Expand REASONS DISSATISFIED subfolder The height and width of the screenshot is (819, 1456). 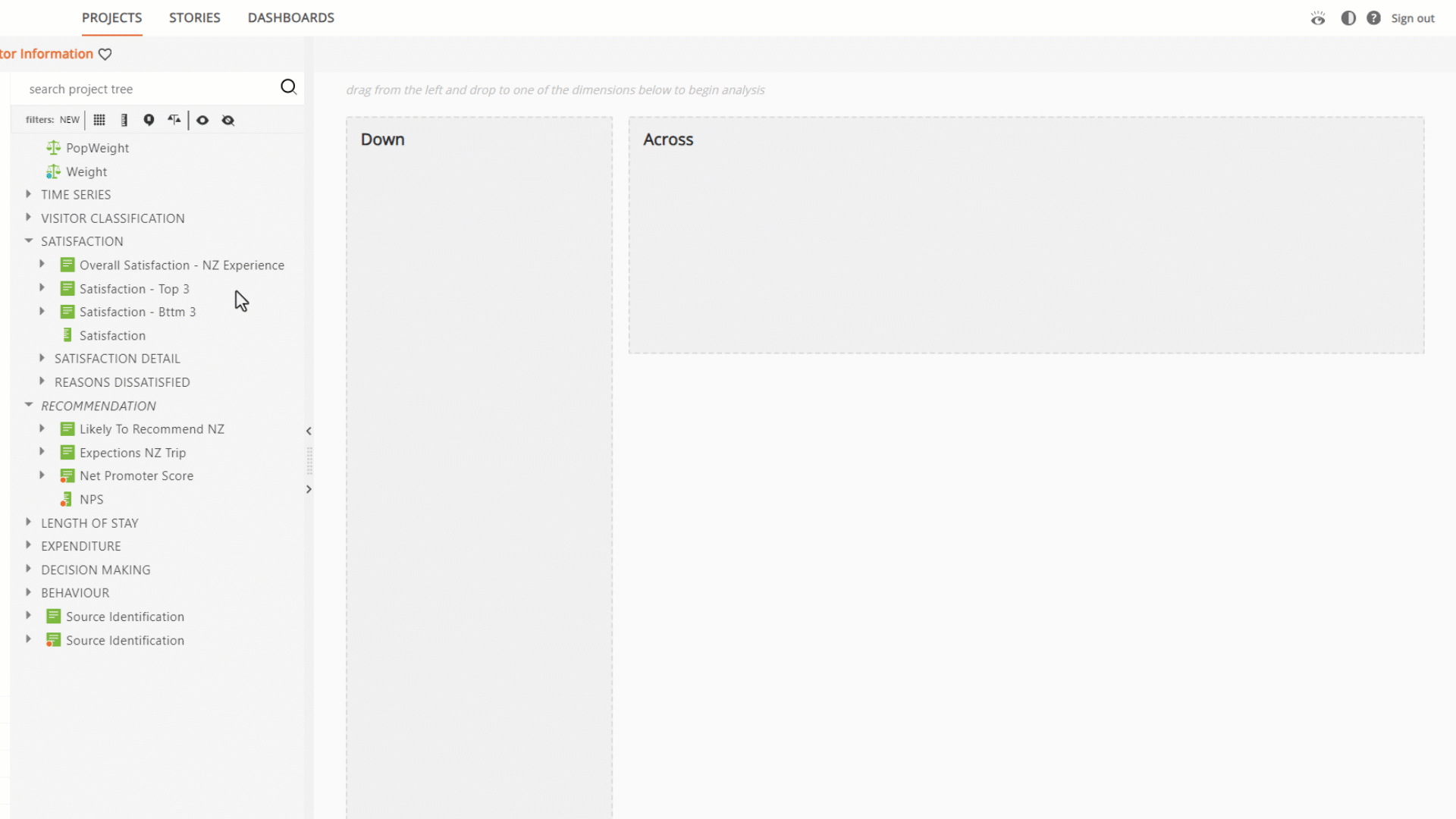point(42,381)
